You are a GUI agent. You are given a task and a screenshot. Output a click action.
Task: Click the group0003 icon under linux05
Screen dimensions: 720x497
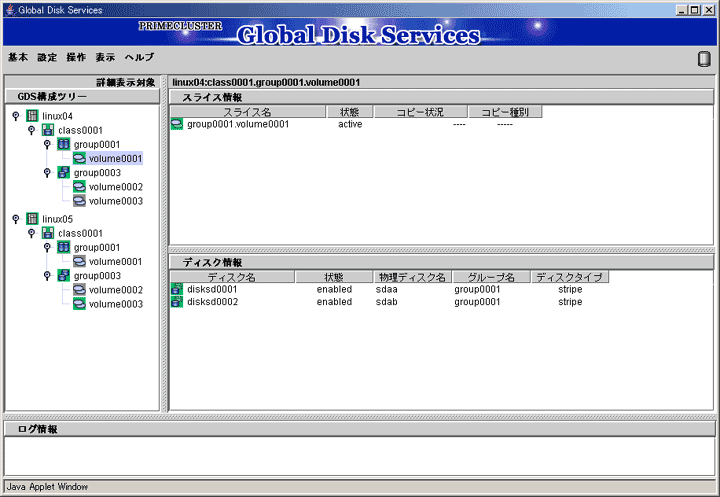coord(63,276)
